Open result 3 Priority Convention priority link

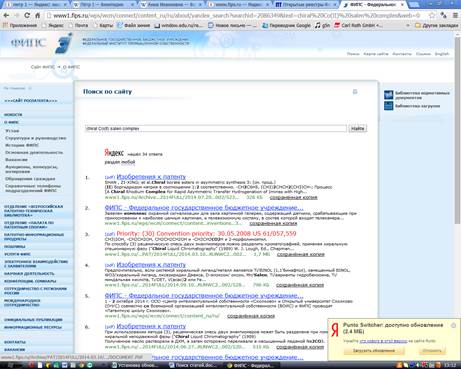tap(206, 234)
